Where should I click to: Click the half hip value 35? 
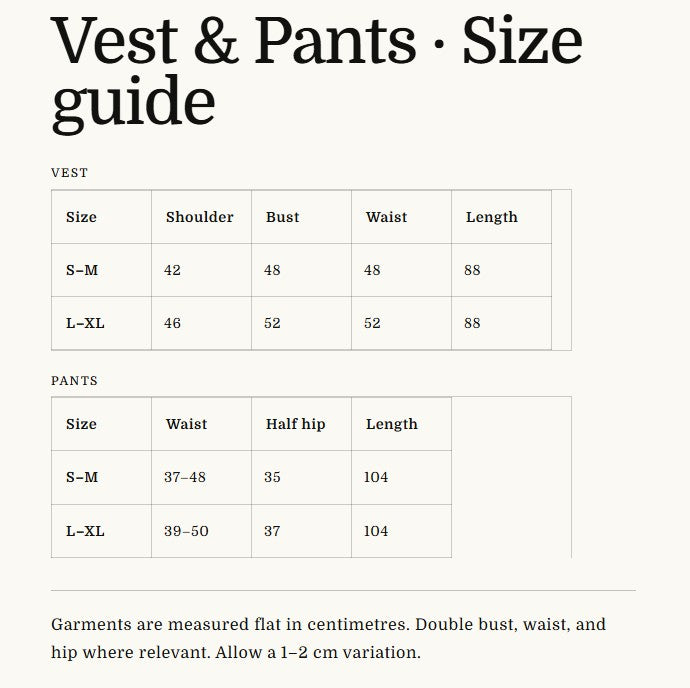(x=272, y=477)
